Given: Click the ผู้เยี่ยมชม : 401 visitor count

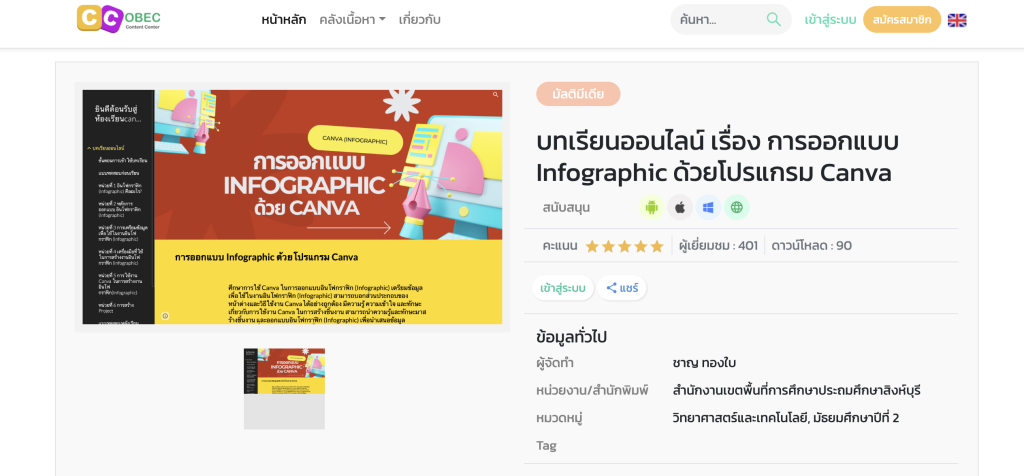Looking at the screenshot, I should 718,246.
